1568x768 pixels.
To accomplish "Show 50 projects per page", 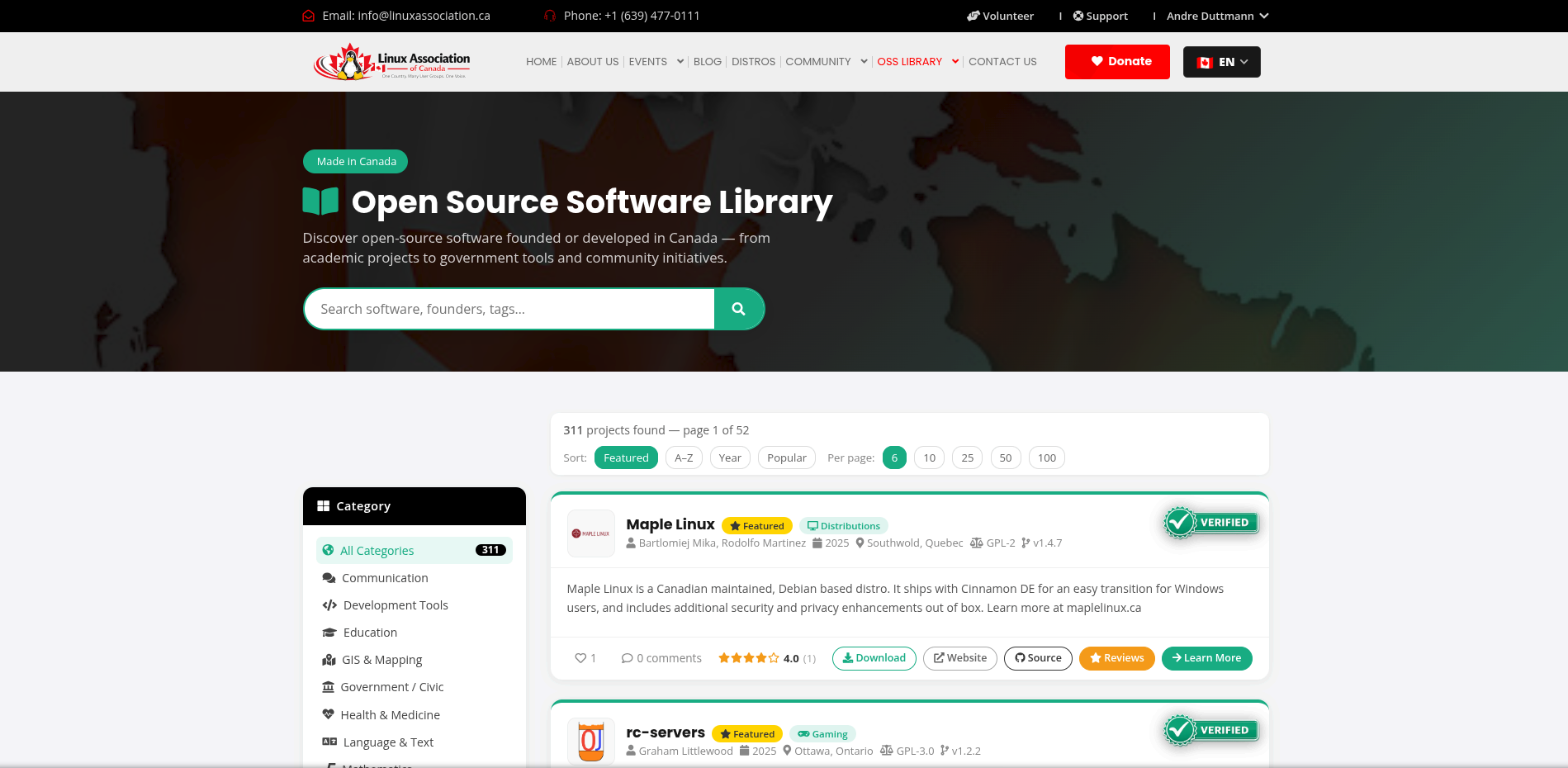I will coord(1006,457).
